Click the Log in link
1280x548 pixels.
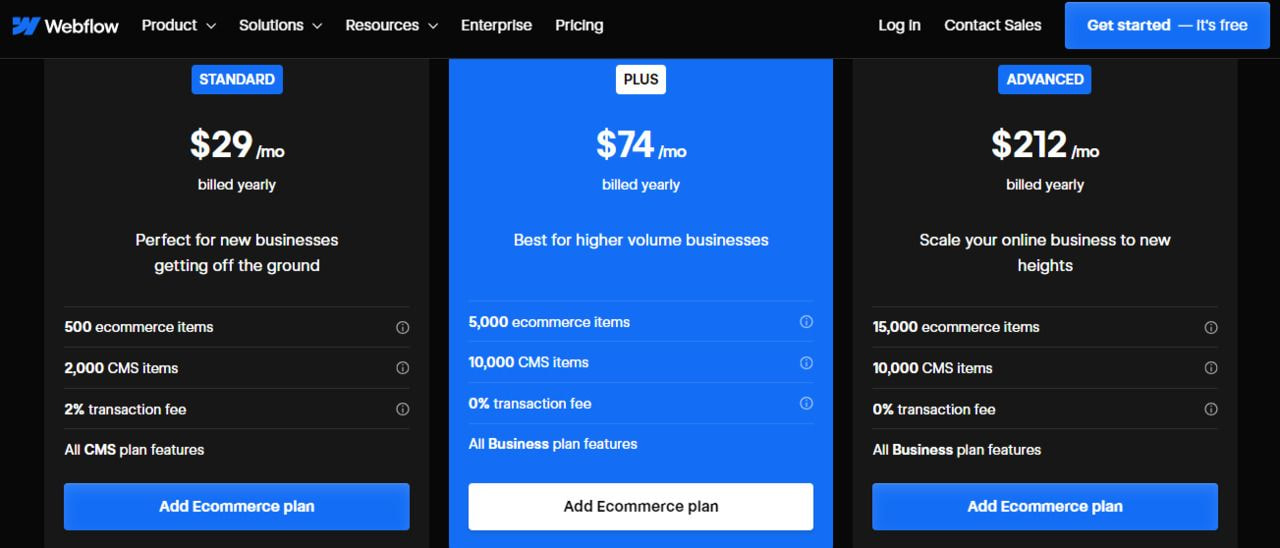[x=899, y=25]
